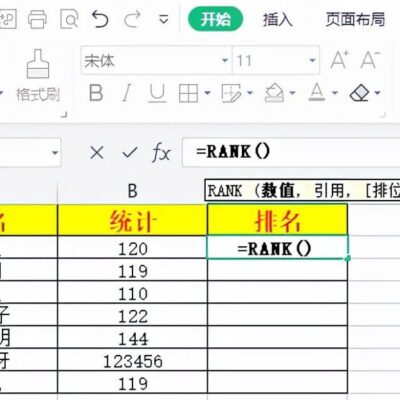Click the draw border table icon
Viewport: 400px width, 400px height.
[231, 93]
